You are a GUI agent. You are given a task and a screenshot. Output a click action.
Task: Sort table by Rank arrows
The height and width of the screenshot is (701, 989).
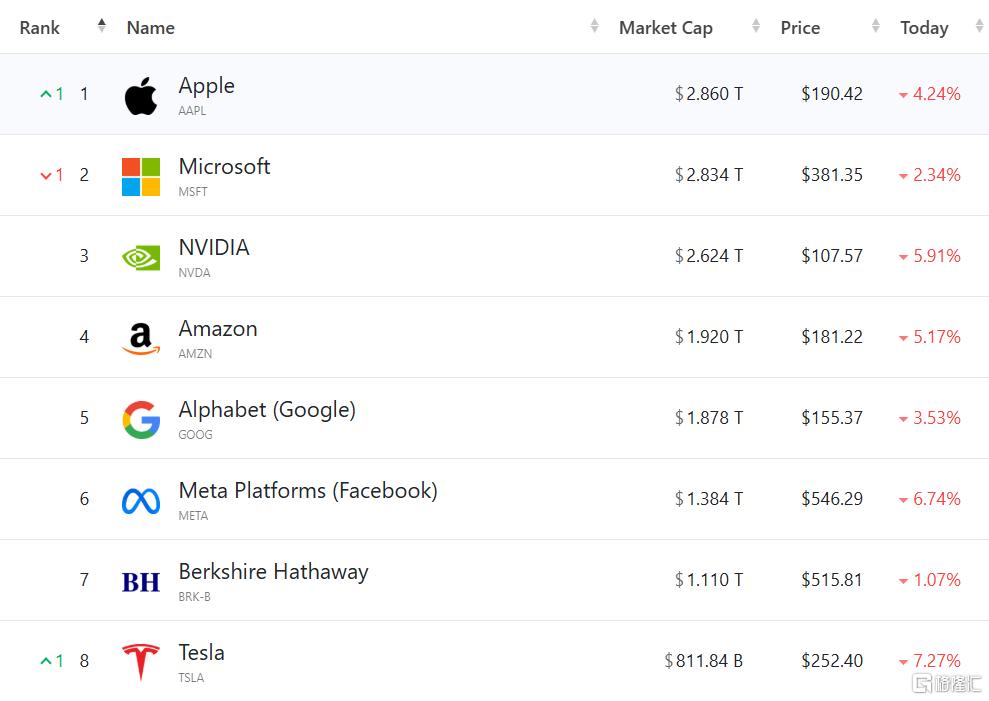coord(102,26)
